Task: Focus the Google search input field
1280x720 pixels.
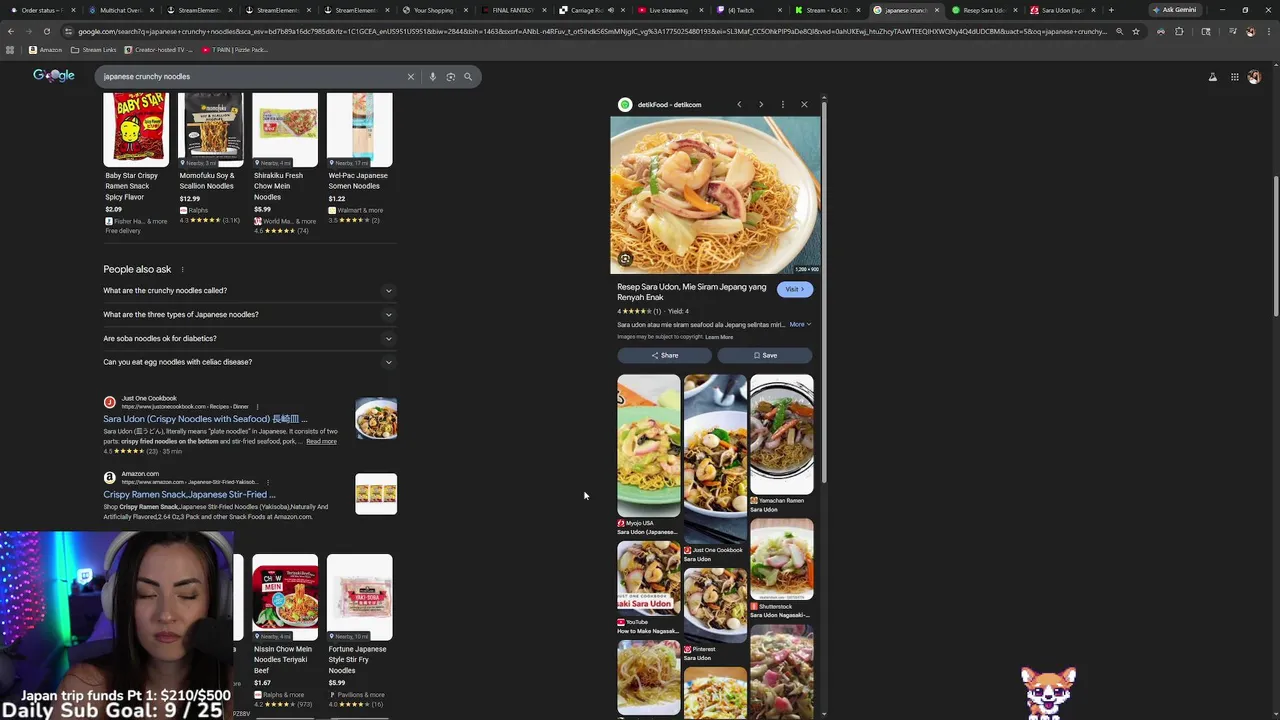Action: coord(250,76)
